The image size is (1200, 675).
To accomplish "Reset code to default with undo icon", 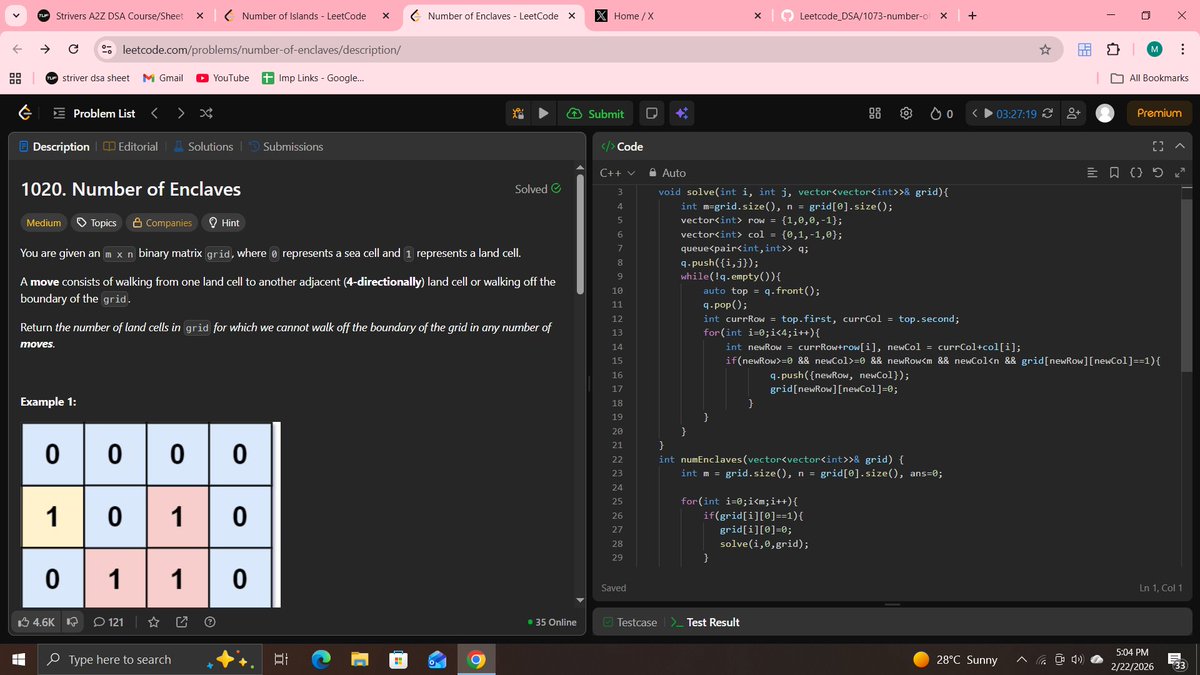I will pos(1158,173).
